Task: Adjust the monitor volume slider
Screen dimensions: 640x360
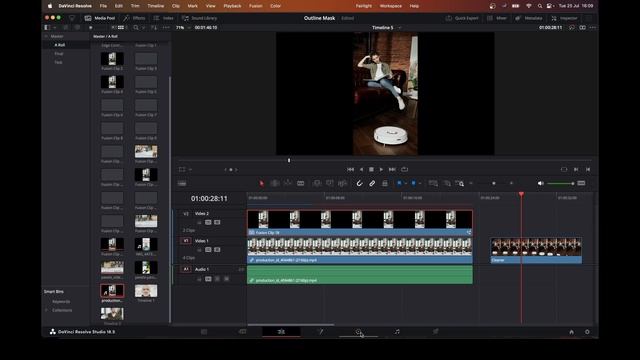Action: pyautogui.click(x=560, y=184)
